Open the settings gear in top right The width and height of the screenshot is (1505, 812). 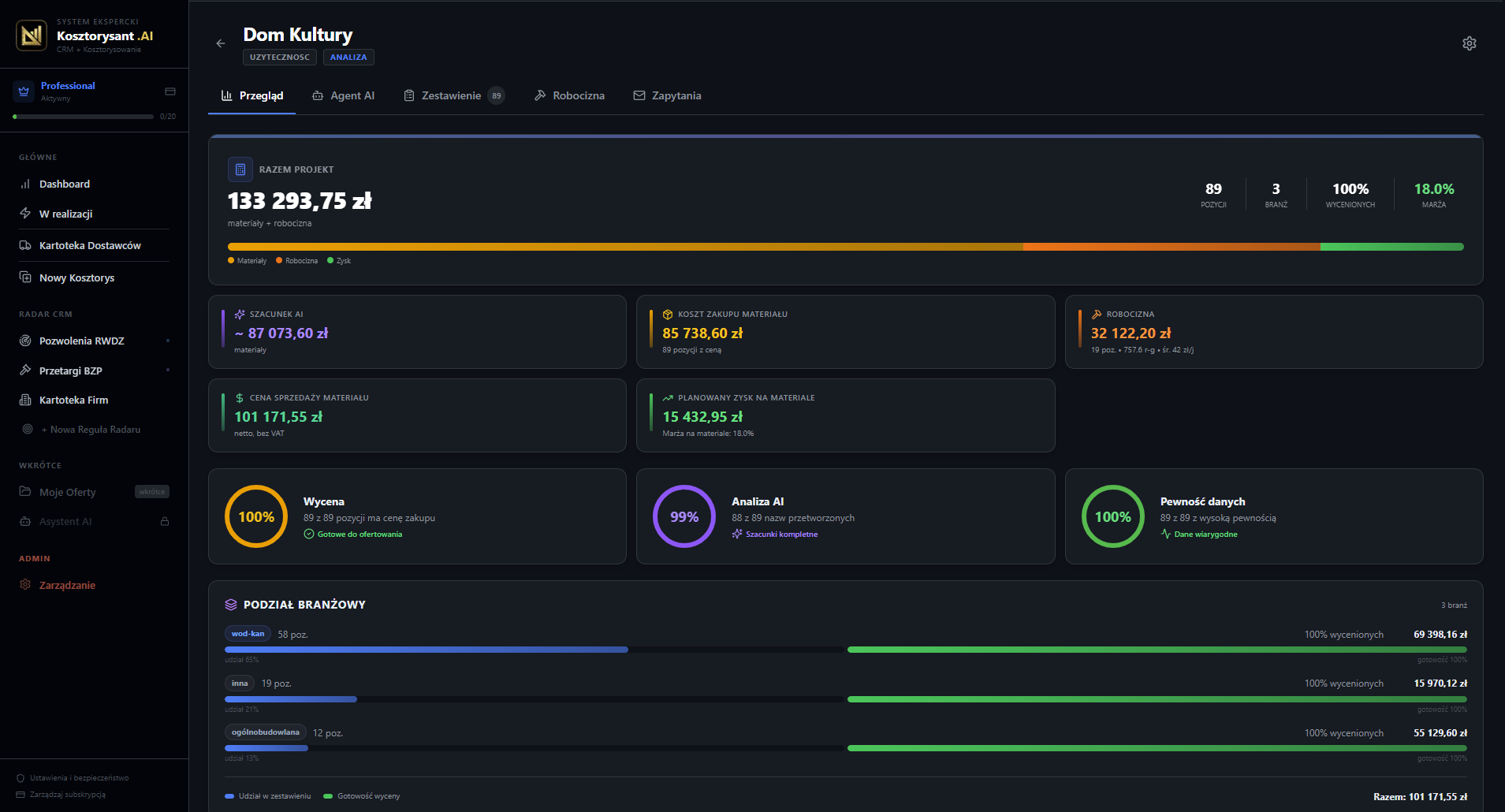[1470, 43]
